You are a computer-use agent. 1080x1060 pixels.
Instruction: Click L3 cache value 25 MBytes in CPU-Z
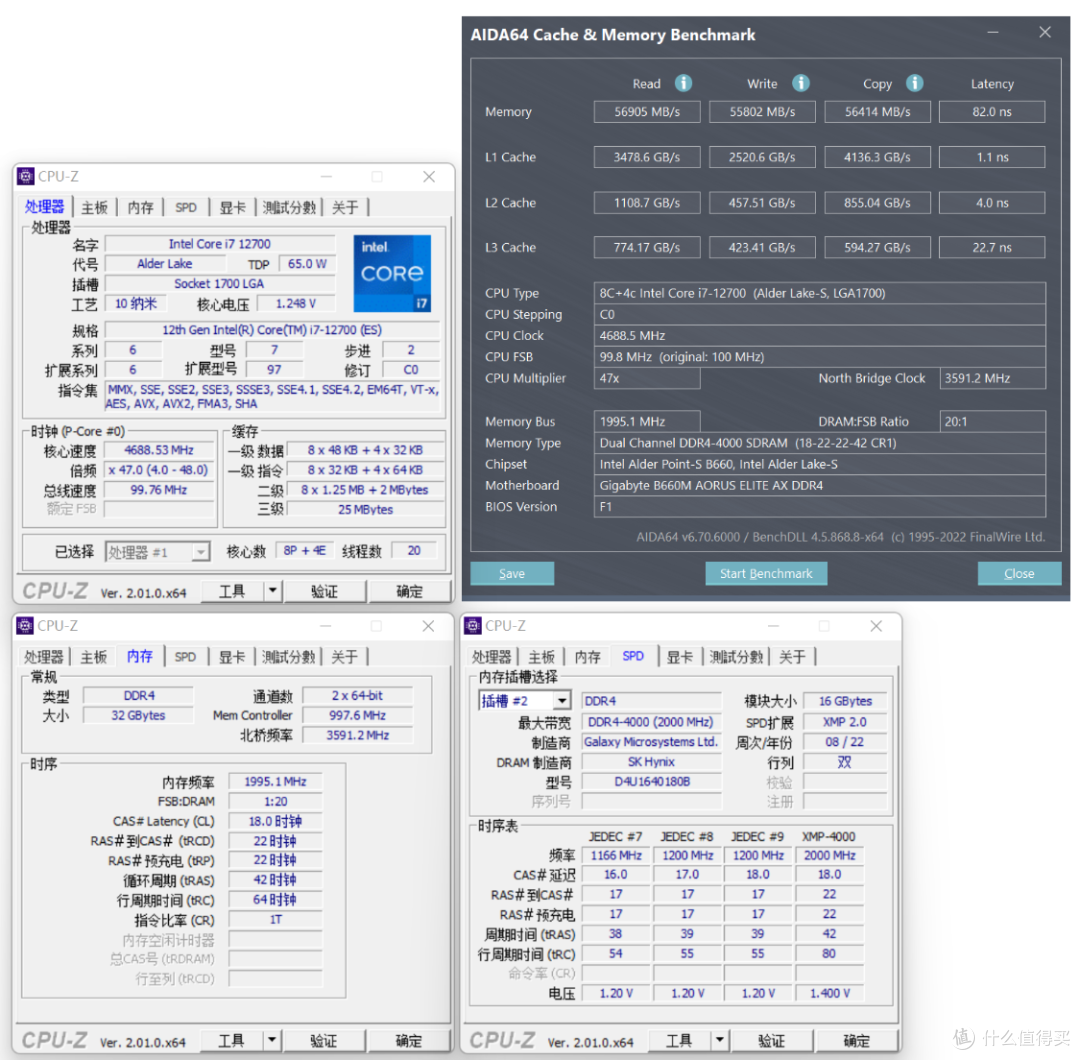(365, 510)
